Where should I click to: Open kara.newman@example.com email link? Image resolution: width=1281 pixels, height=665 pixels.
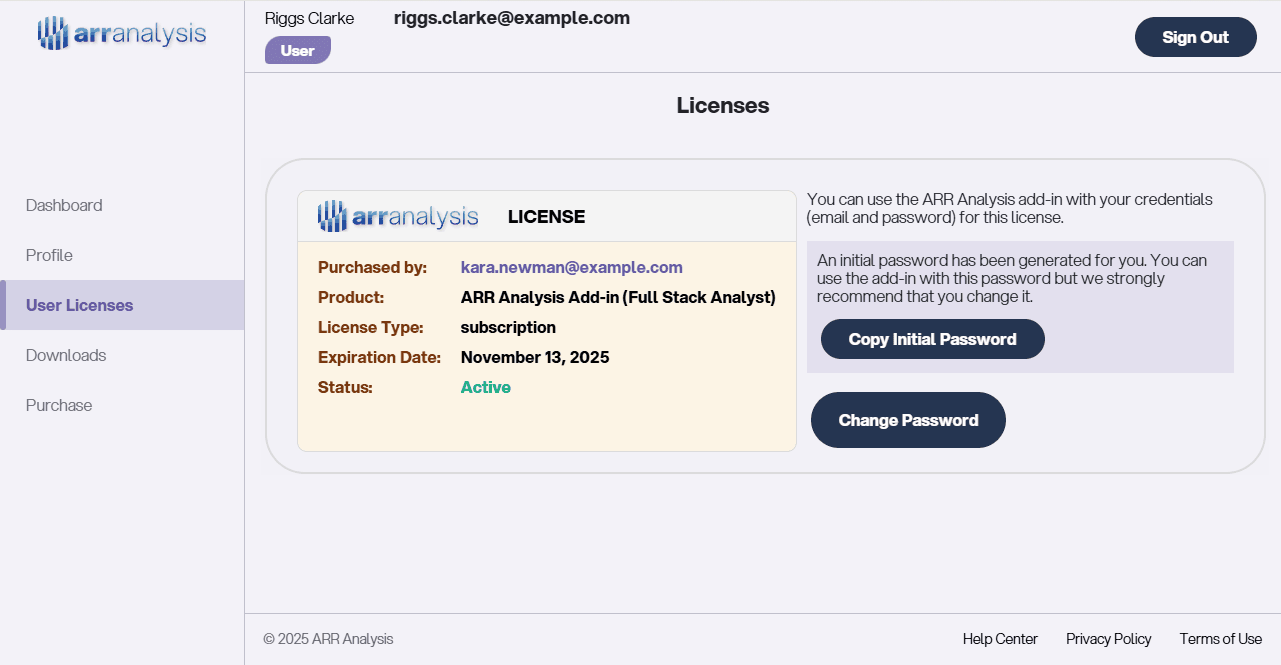[x=571, y=267]
